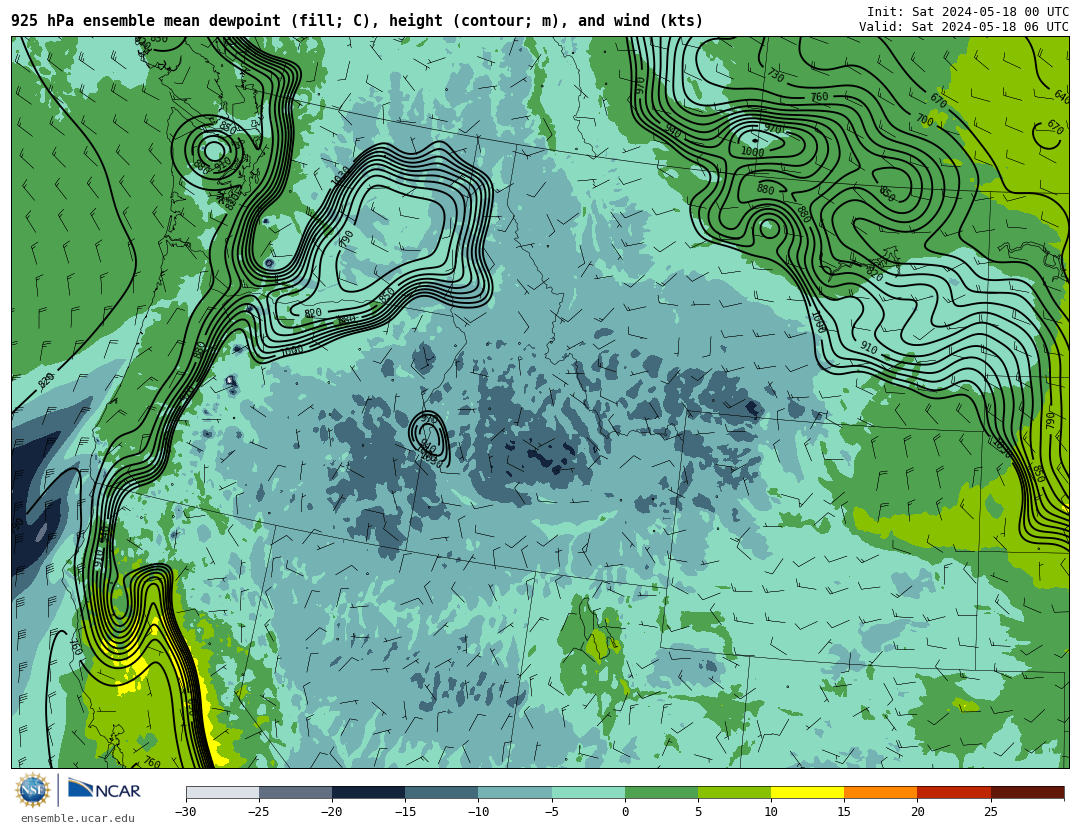Click the 15 colorbar tick label

(844, 812)
